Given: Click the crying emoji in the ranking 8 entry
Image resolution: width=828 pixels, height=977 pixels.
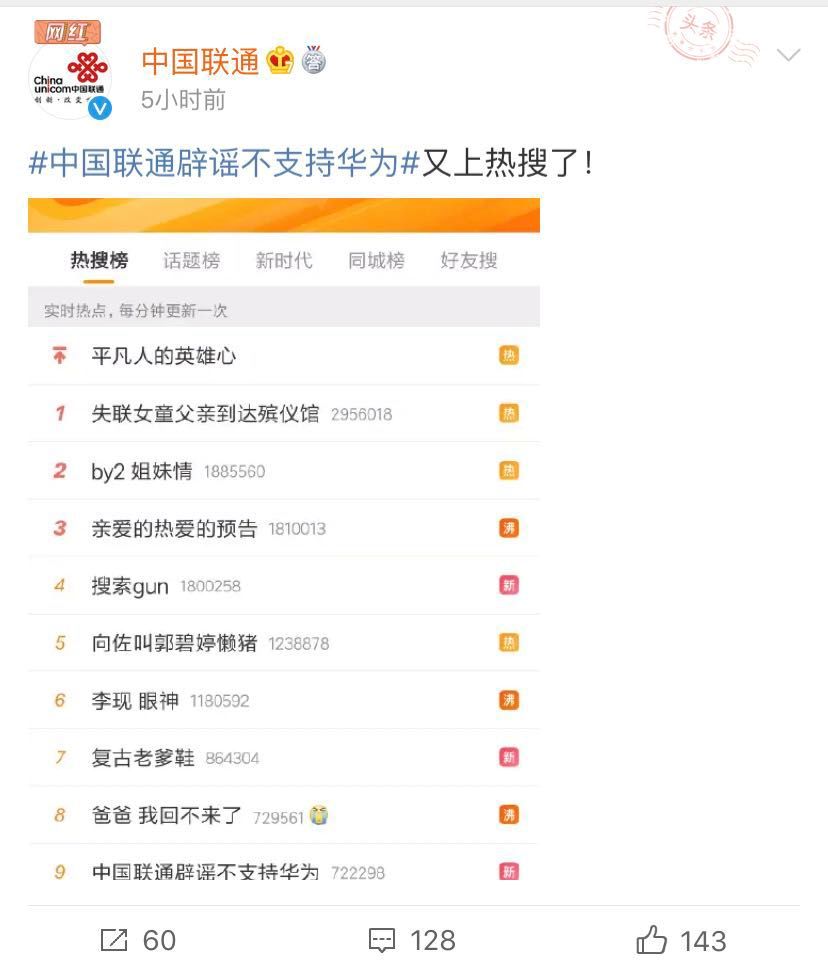Looking at the screenshot, I should (x=318, y=815).
